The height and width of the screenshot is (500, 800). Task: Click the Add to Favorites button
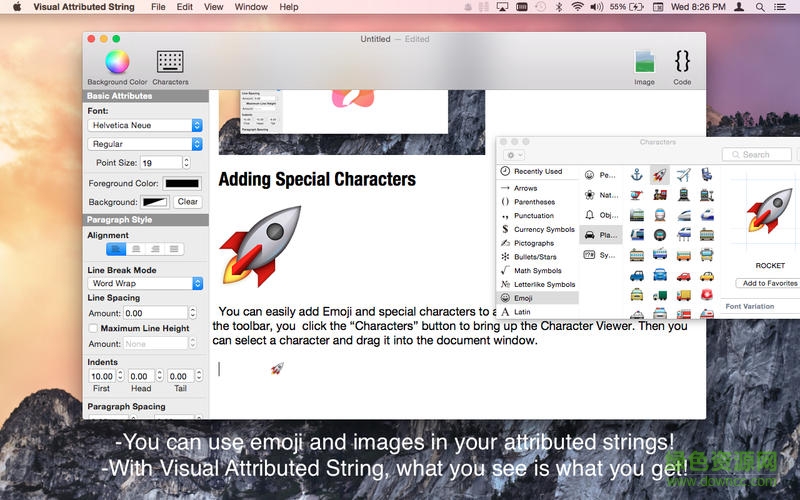pyautogui.click(x=768, y=283)
